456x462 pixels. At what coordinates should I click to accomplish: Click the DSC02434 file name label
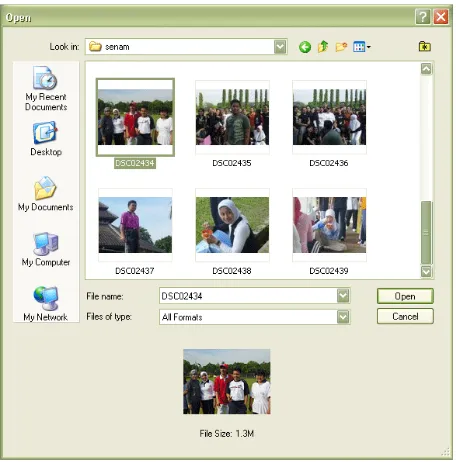coord(135,163)
